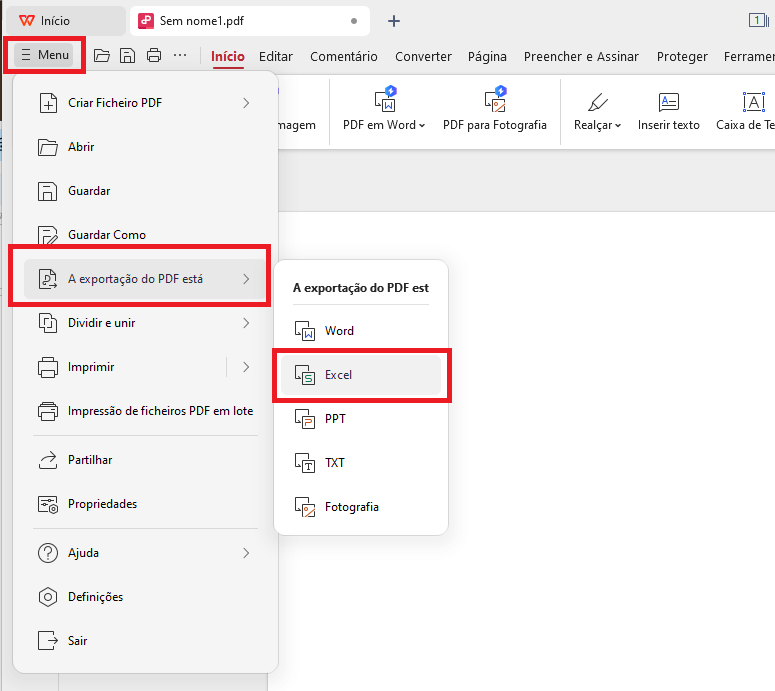The image size is (775, 691).
Task: Open Definições from the menu
Action: pyautogui.click(x=145, y=597)
